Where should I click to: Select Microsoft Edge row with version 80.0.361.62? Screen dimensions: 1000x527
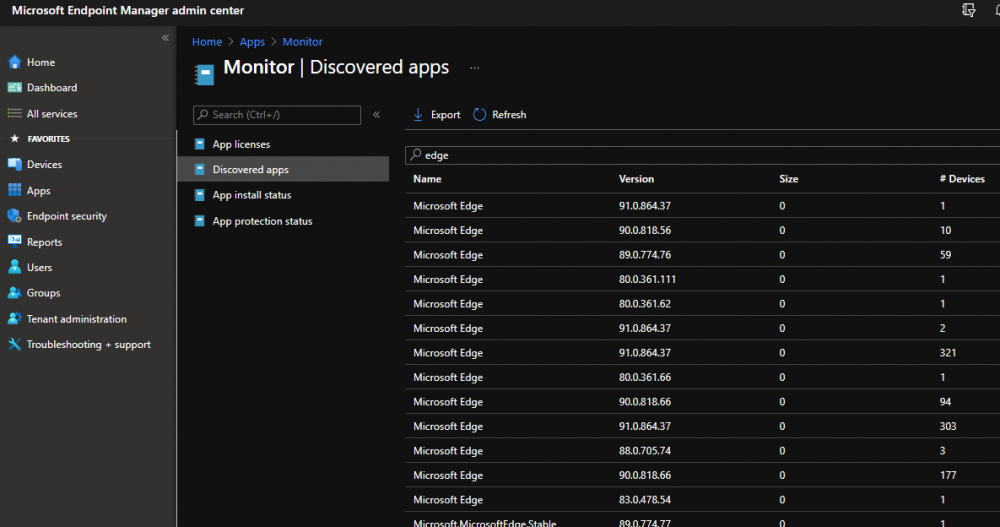[x=702, y=304]
